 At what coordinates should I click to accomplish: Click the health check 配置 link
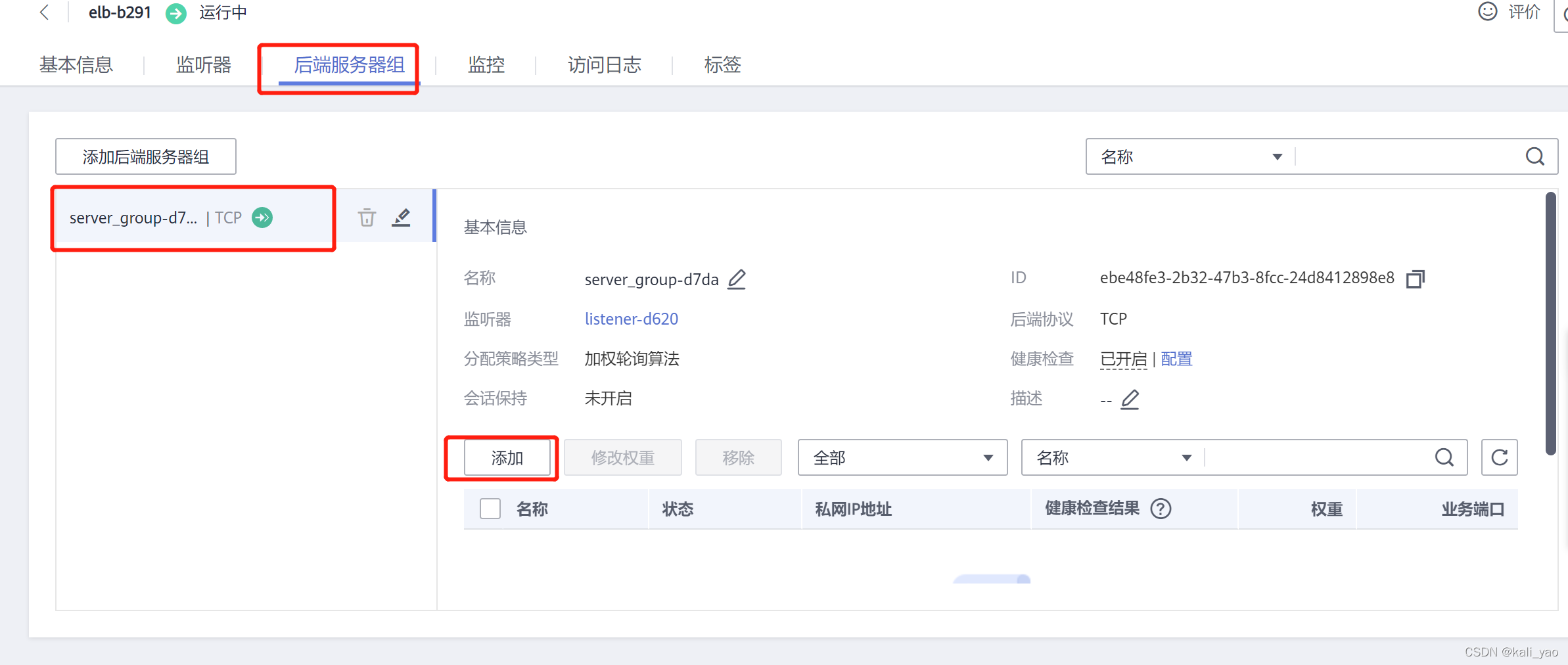tap(1176, 359)
